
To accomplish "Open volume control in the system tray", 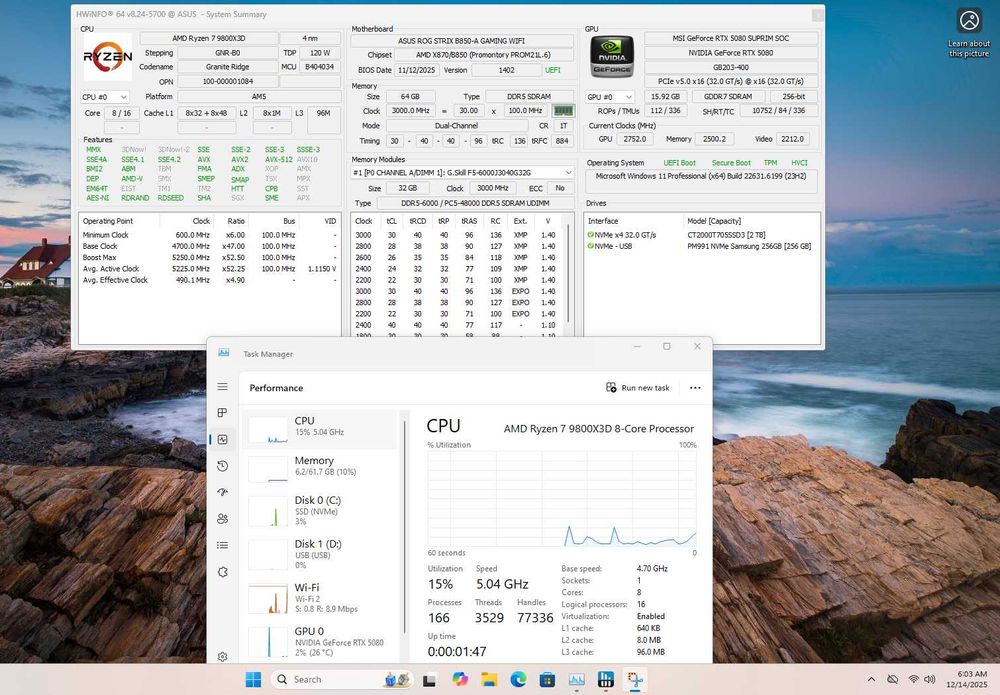I will pyautogui.click(x=930, y=680).
